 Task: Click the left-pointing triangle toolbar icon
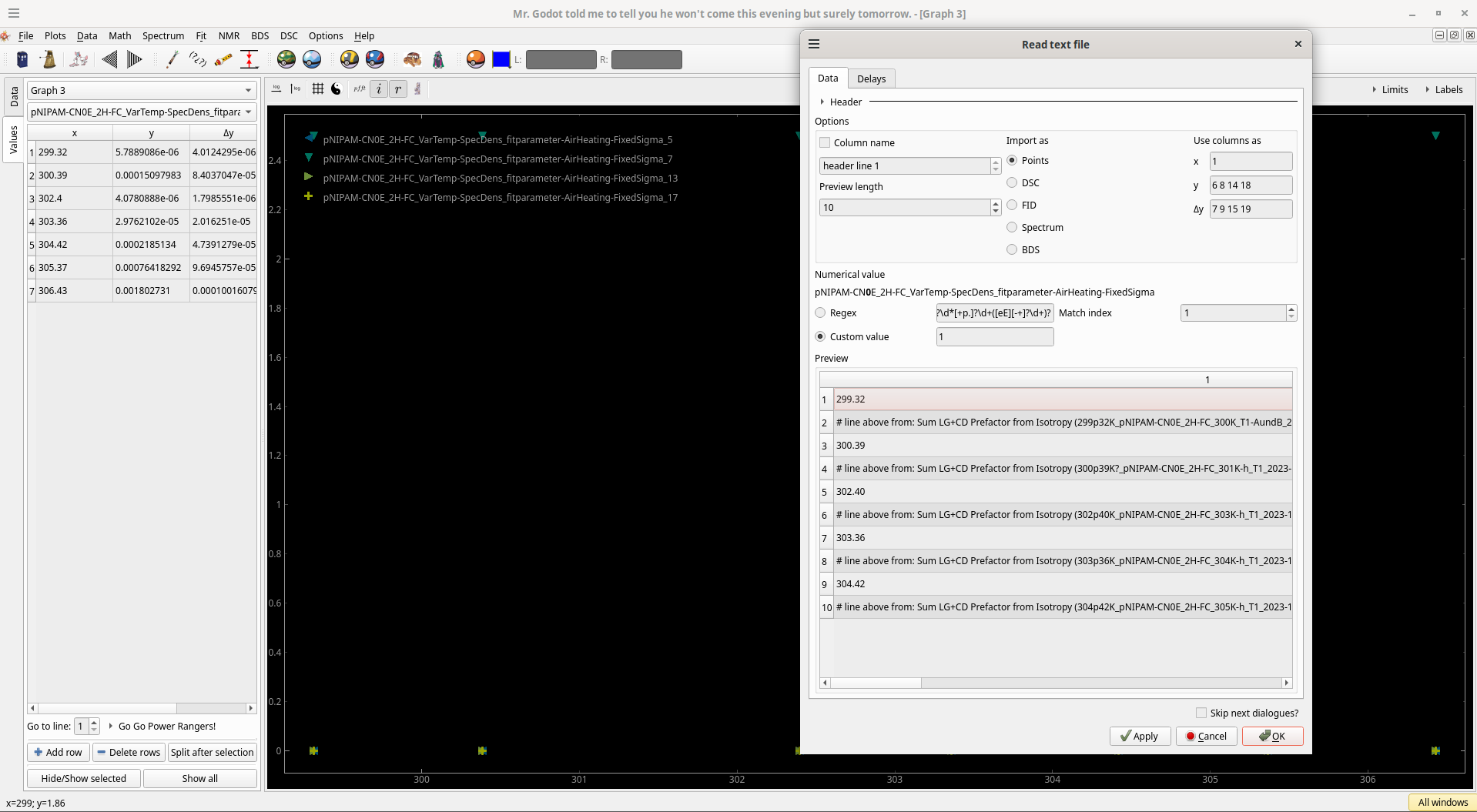pyautogui.click(x=109, y=59)
